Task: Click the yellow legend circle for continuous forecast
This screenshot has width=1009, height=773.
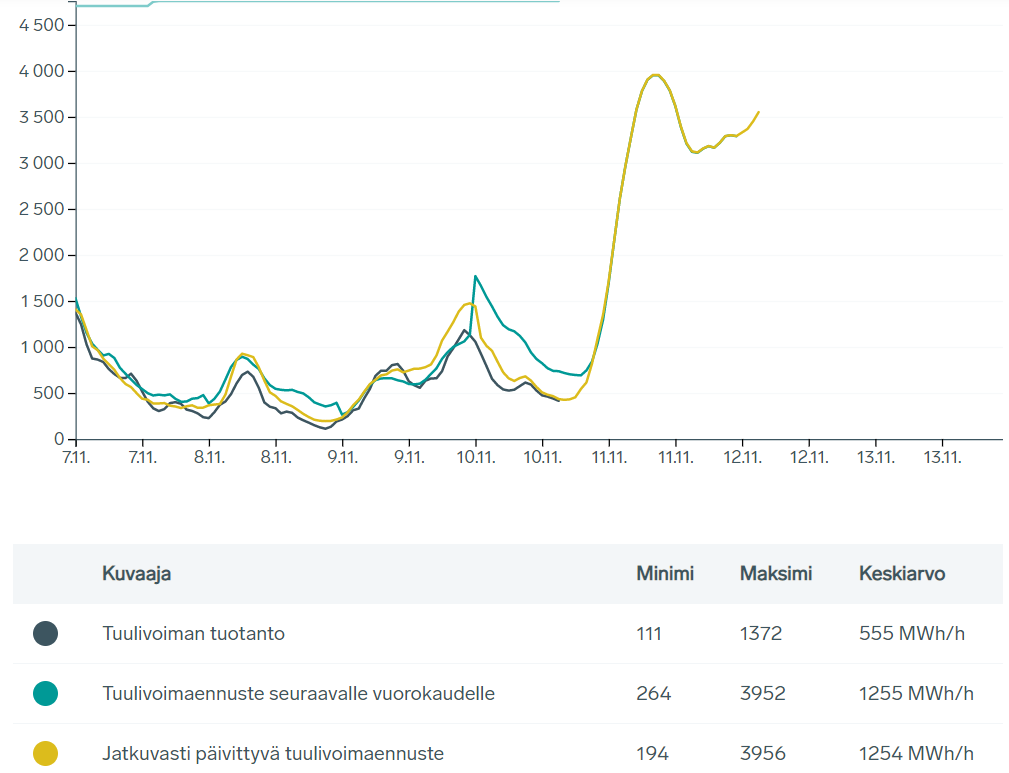Action: coord(45,753)
